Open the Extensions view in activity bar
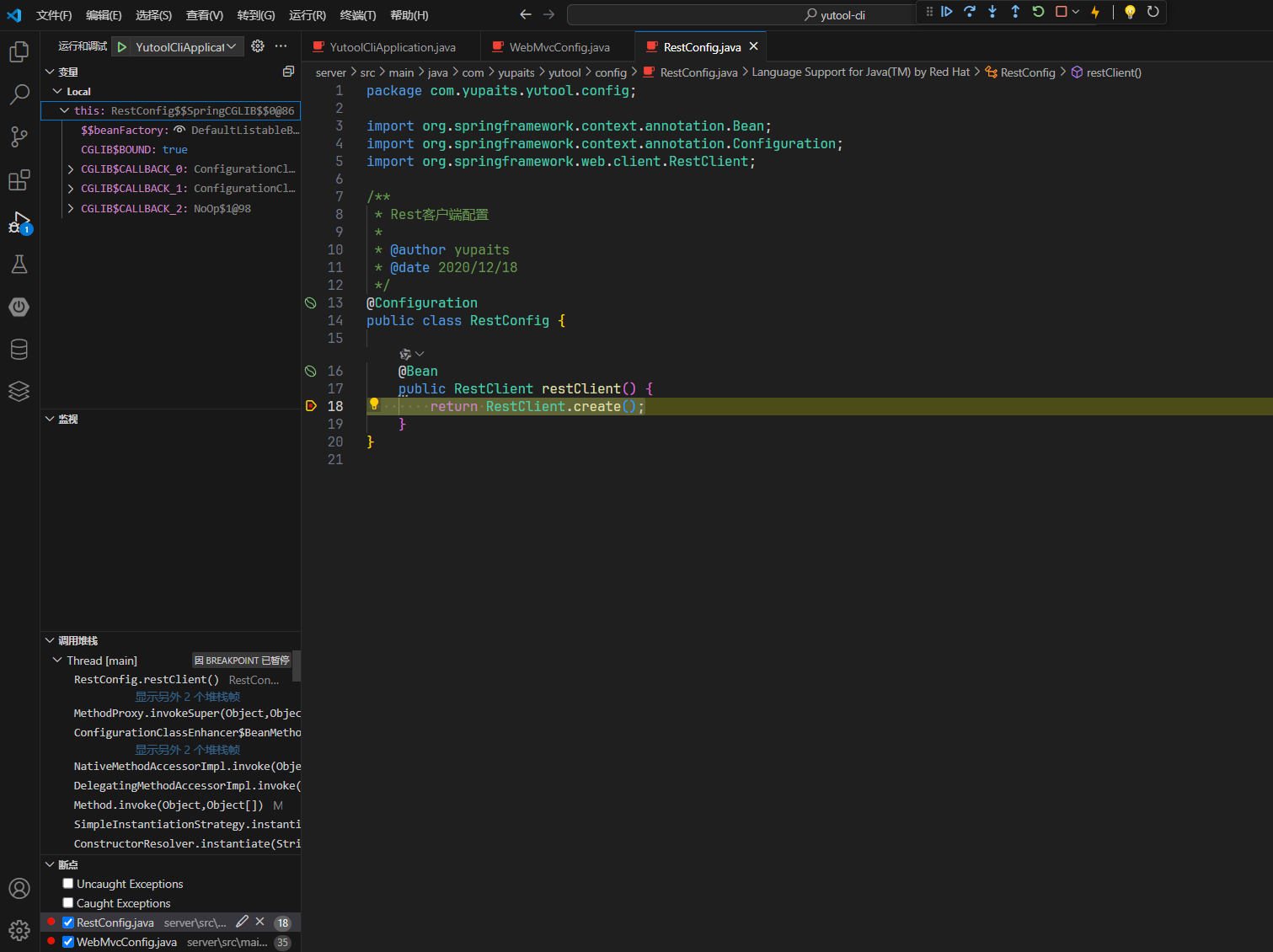1273x952 pixels. pos(19,180)
